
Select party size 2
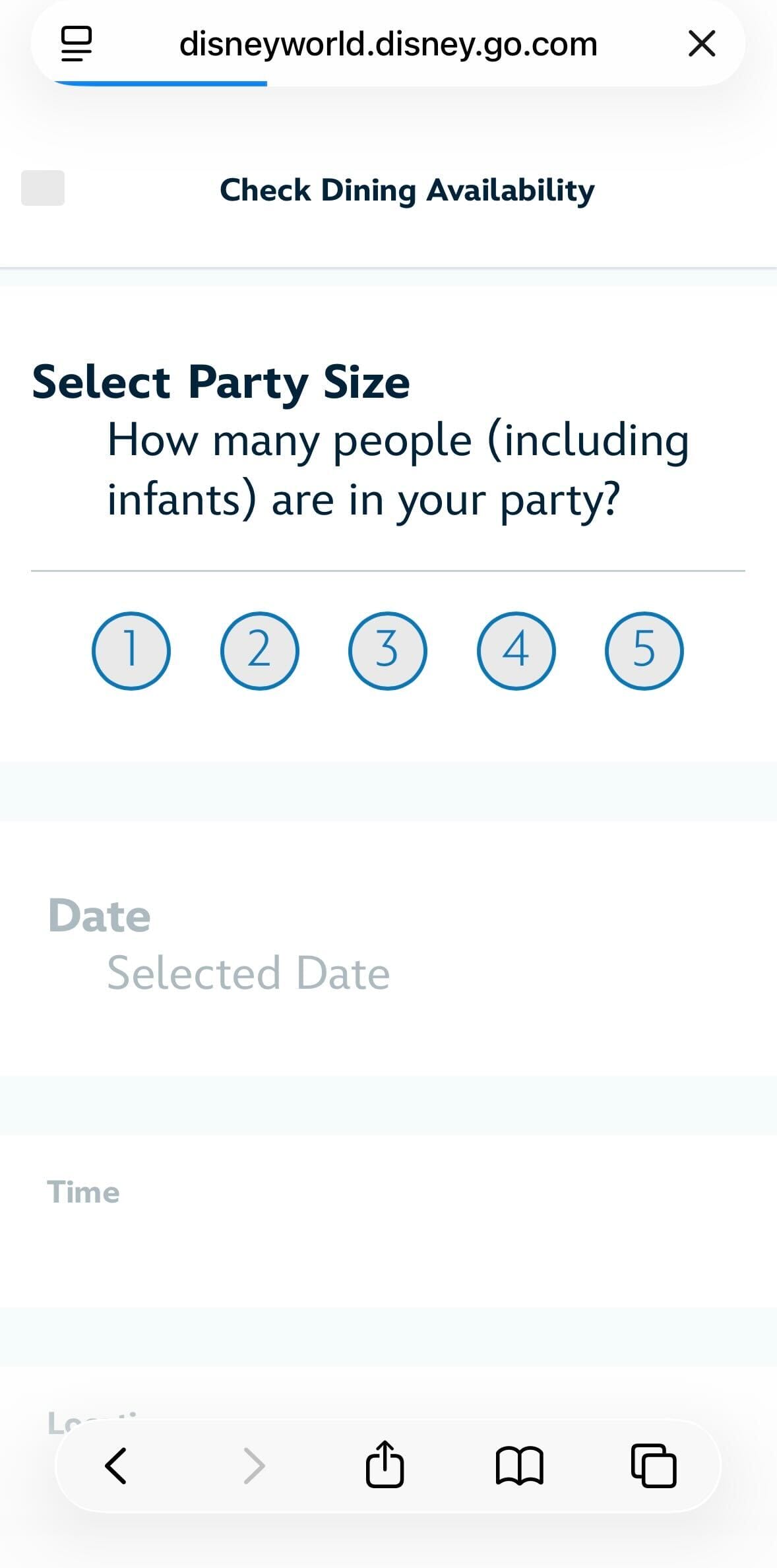[x=259, y=650]
